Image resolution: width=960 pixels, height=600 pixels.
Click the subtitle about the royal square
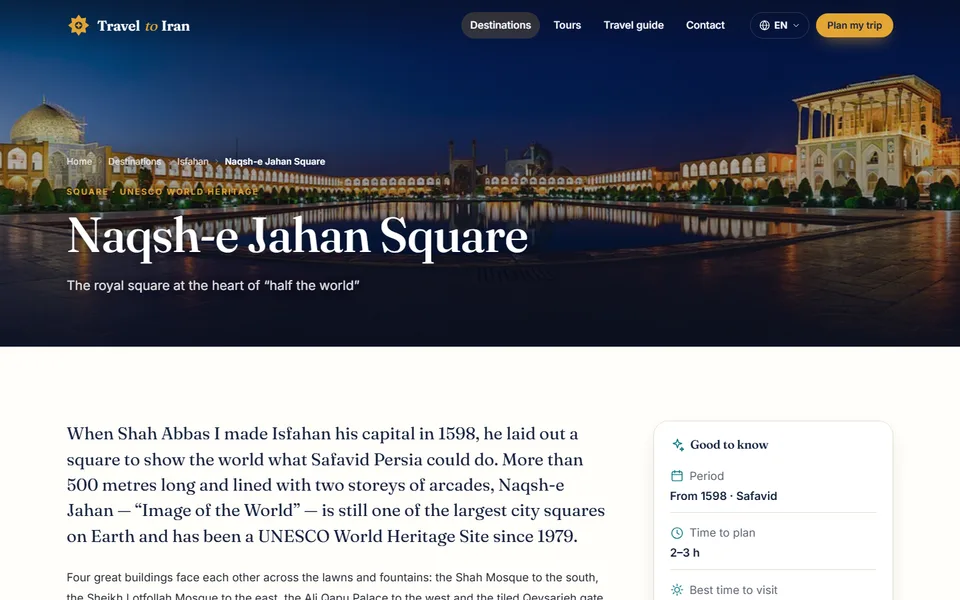point(213,285)
